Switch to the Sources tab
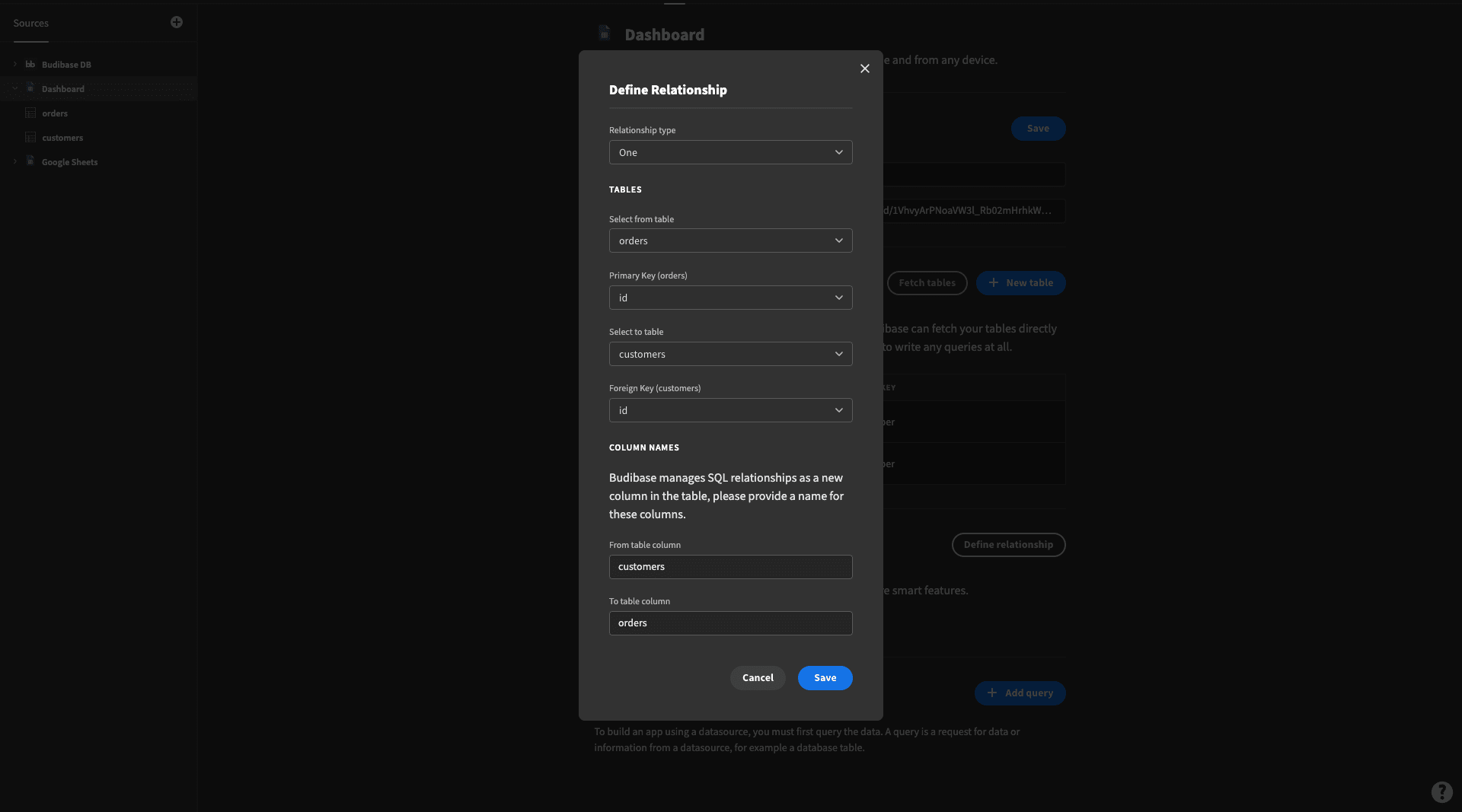 coord(30,24)
